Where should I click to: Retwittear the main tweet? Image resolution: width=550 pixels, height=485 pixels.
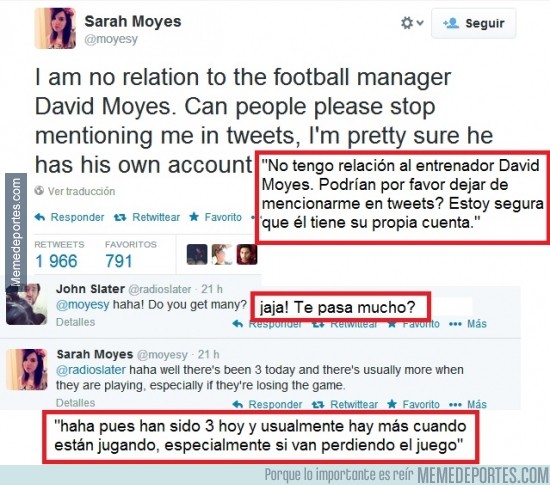click(147, 217)
